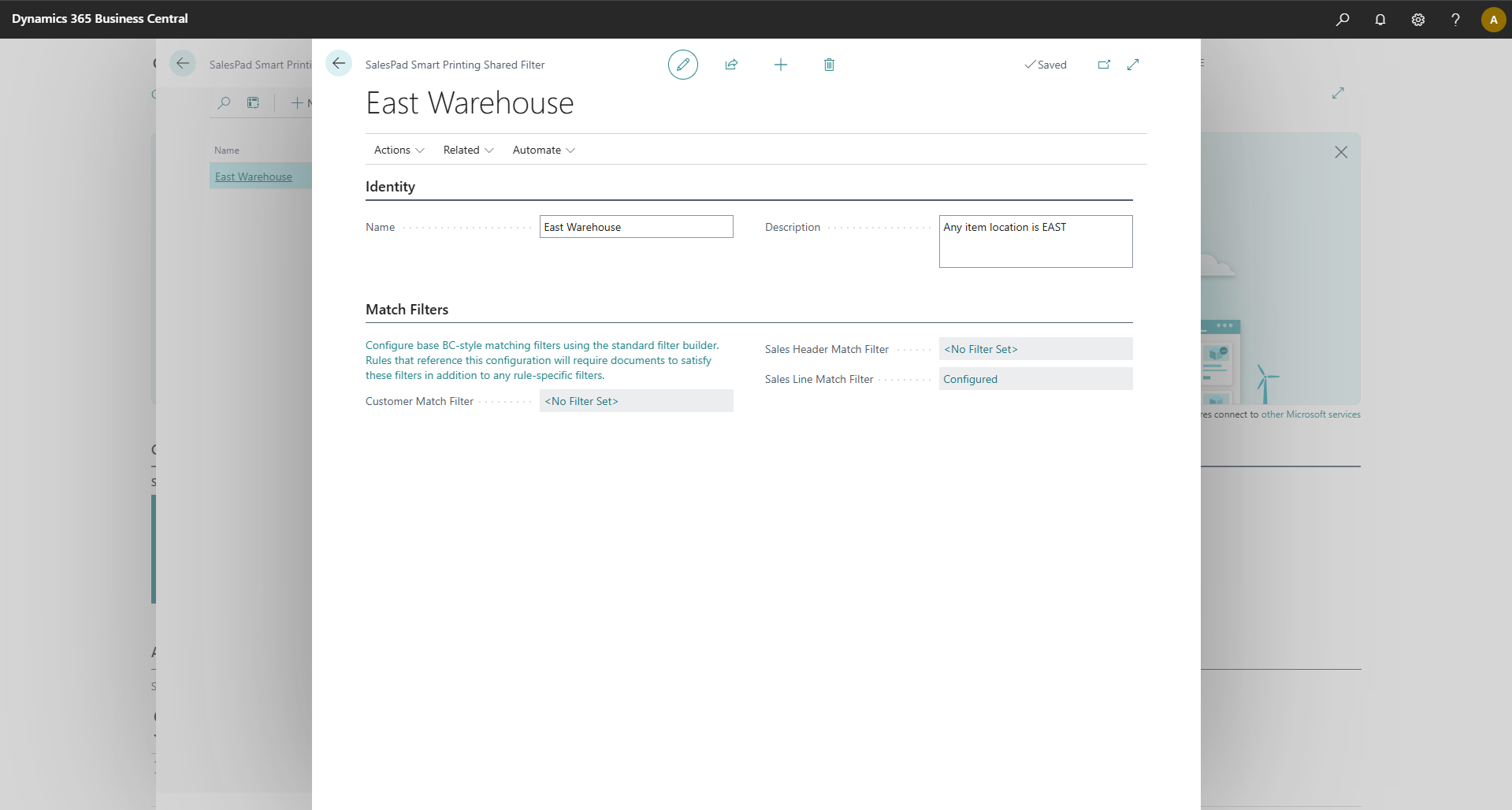Image resolution: width=1512 pixels, height=810 pixels.
Task: Click the Name field label on the card
Action: click(380, 227)
